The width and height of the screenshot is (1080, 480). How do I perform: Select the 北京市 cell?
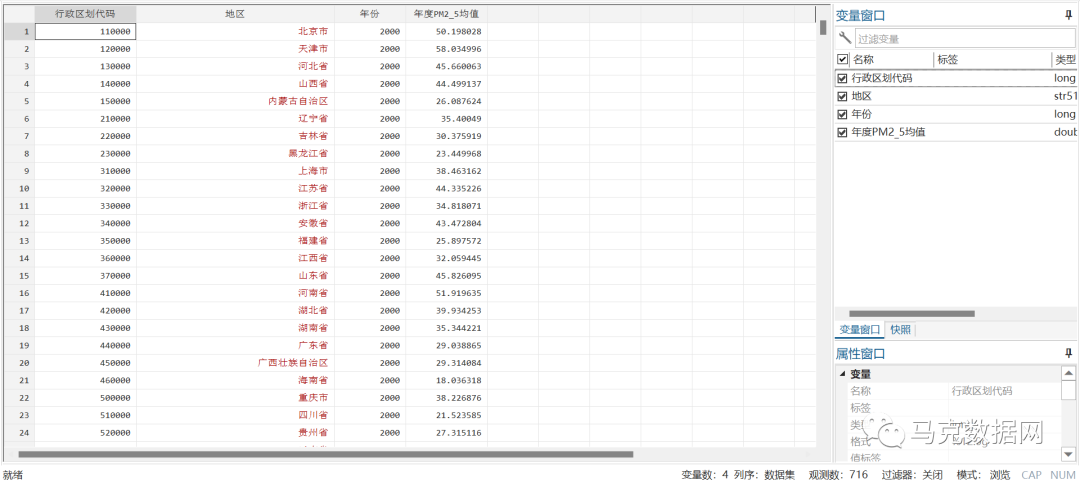point(236,31)
